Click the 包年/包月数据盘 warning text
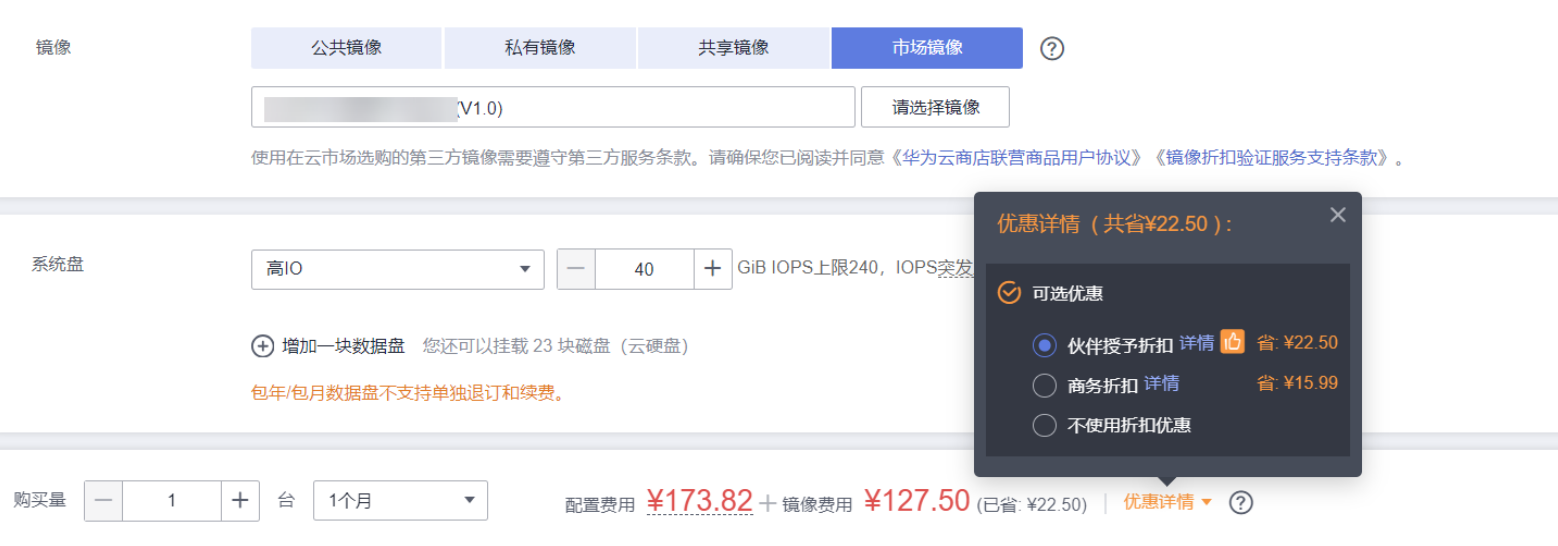The width and height of the screenshot is (1558, 546). coord(408,393)
